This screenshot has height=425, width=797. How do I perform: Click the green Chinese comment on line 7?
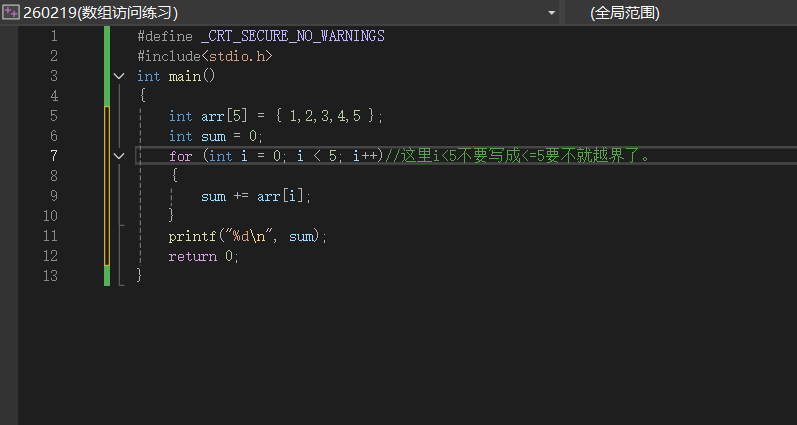click(x=517, y=156)
